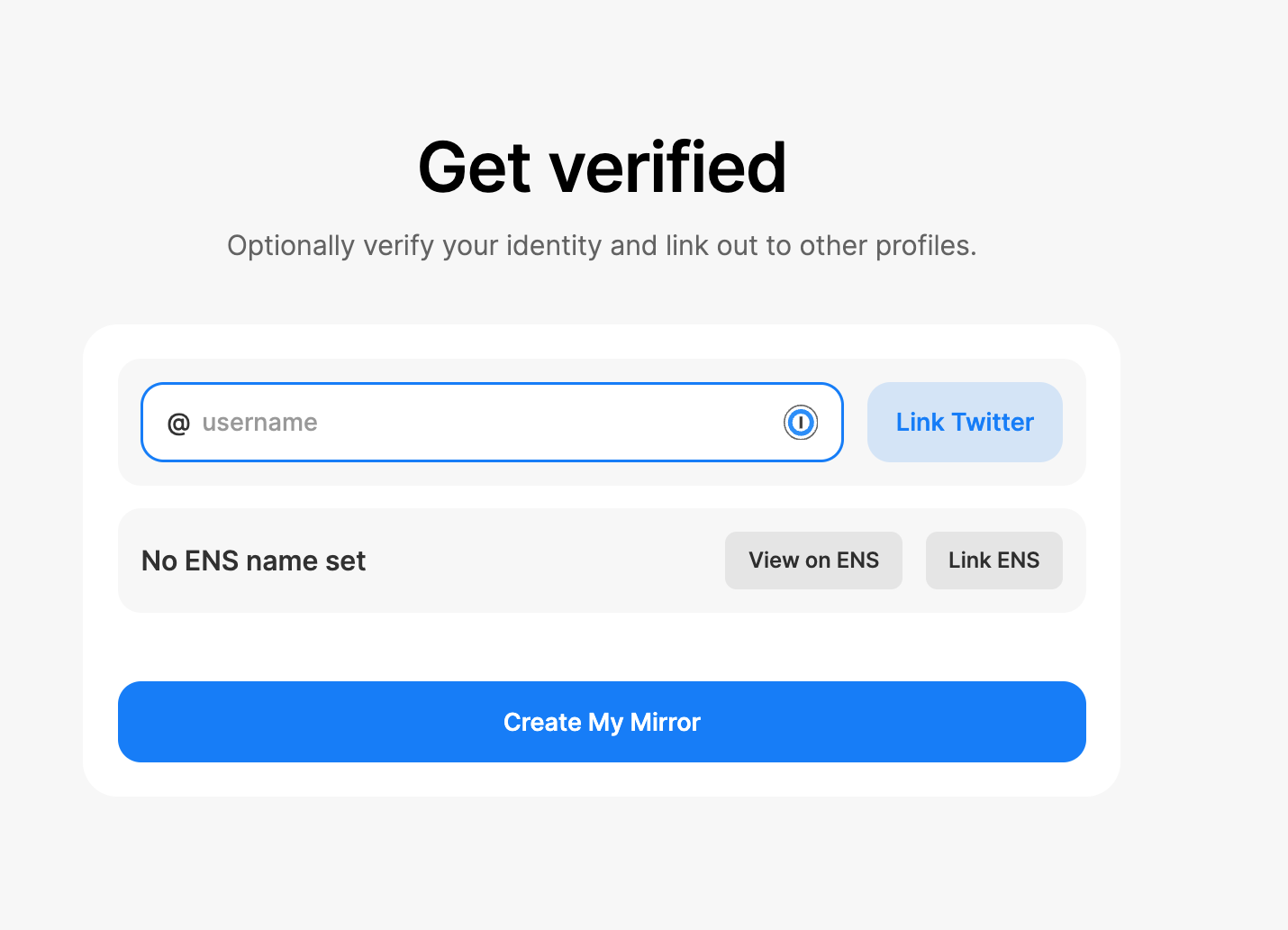1288x930 pixels.
Task: Submit with the wide blue Mirror button
Action: [x=602, y=722]
